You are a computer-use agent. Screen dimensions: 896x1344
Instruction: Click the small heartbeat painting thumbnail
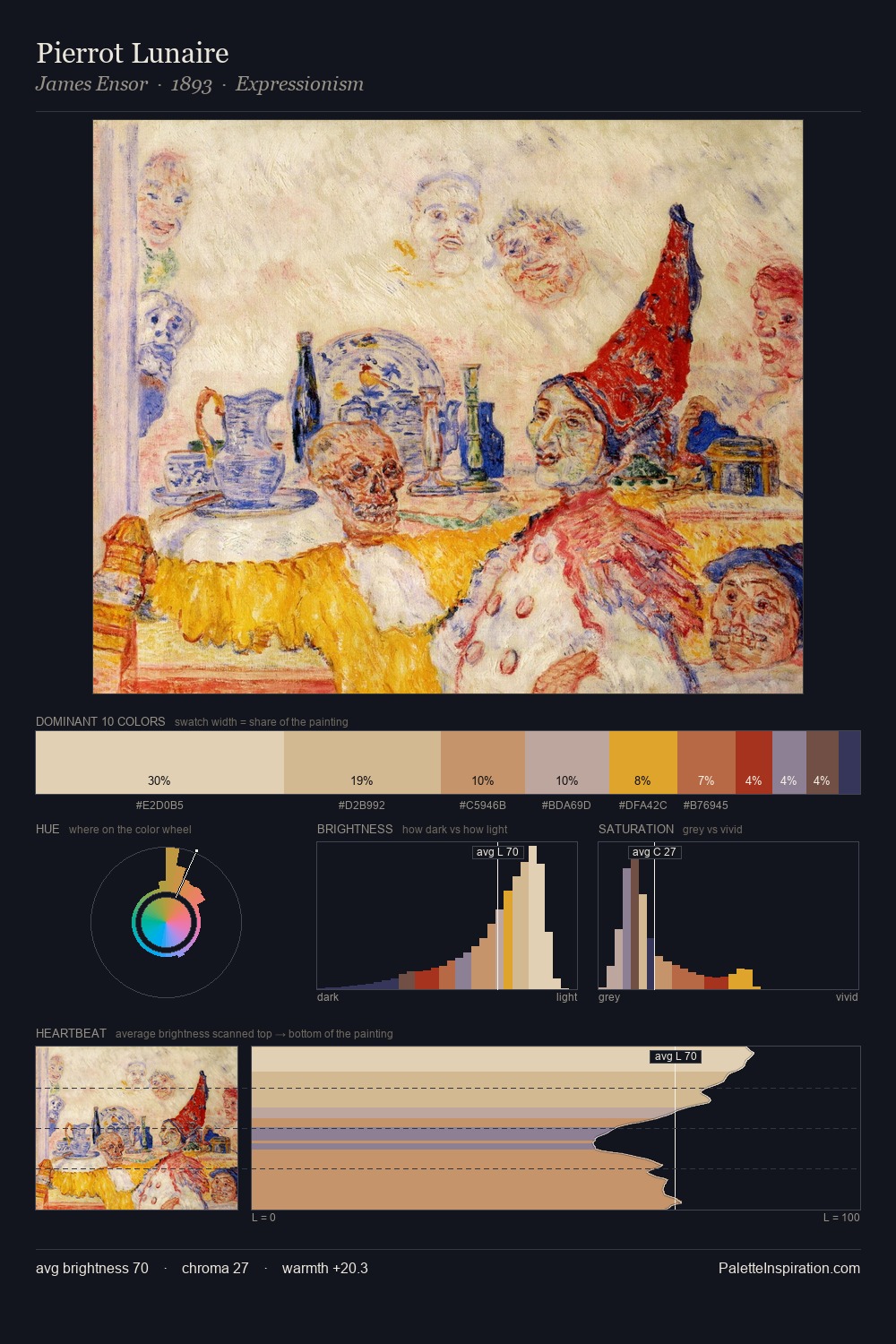136,1128
